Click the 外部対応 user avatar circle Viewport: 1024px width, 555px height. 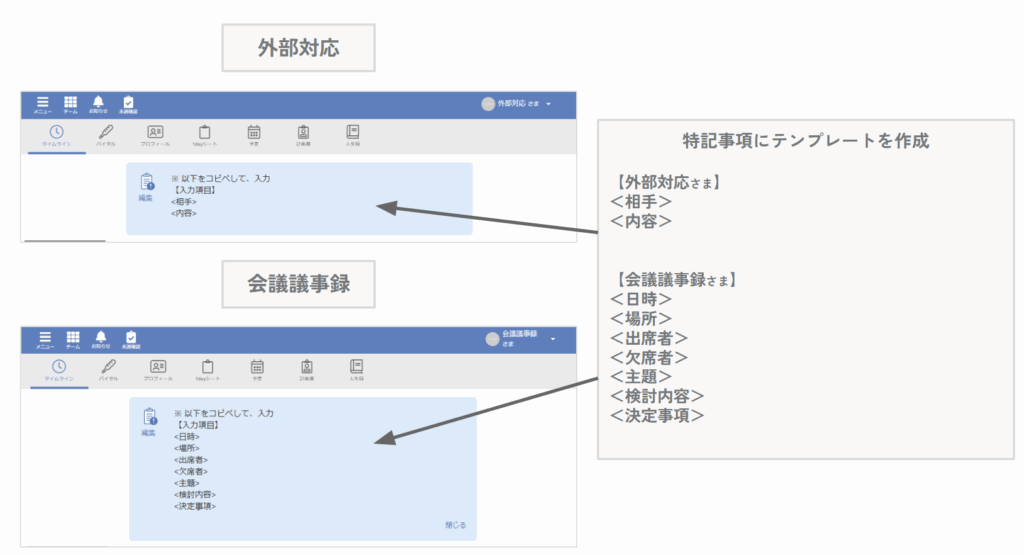[x=487, y=104]
